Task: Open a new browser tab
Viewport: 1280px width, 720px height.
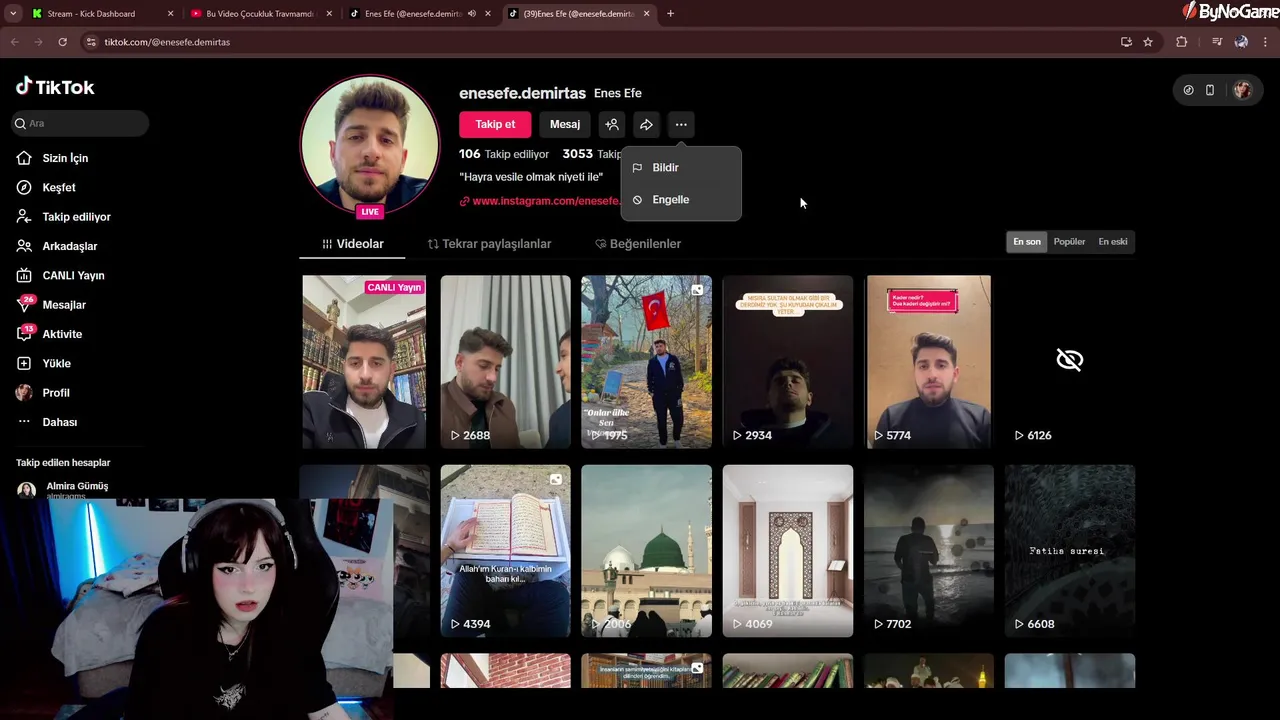Action: (x=670, y=14)
